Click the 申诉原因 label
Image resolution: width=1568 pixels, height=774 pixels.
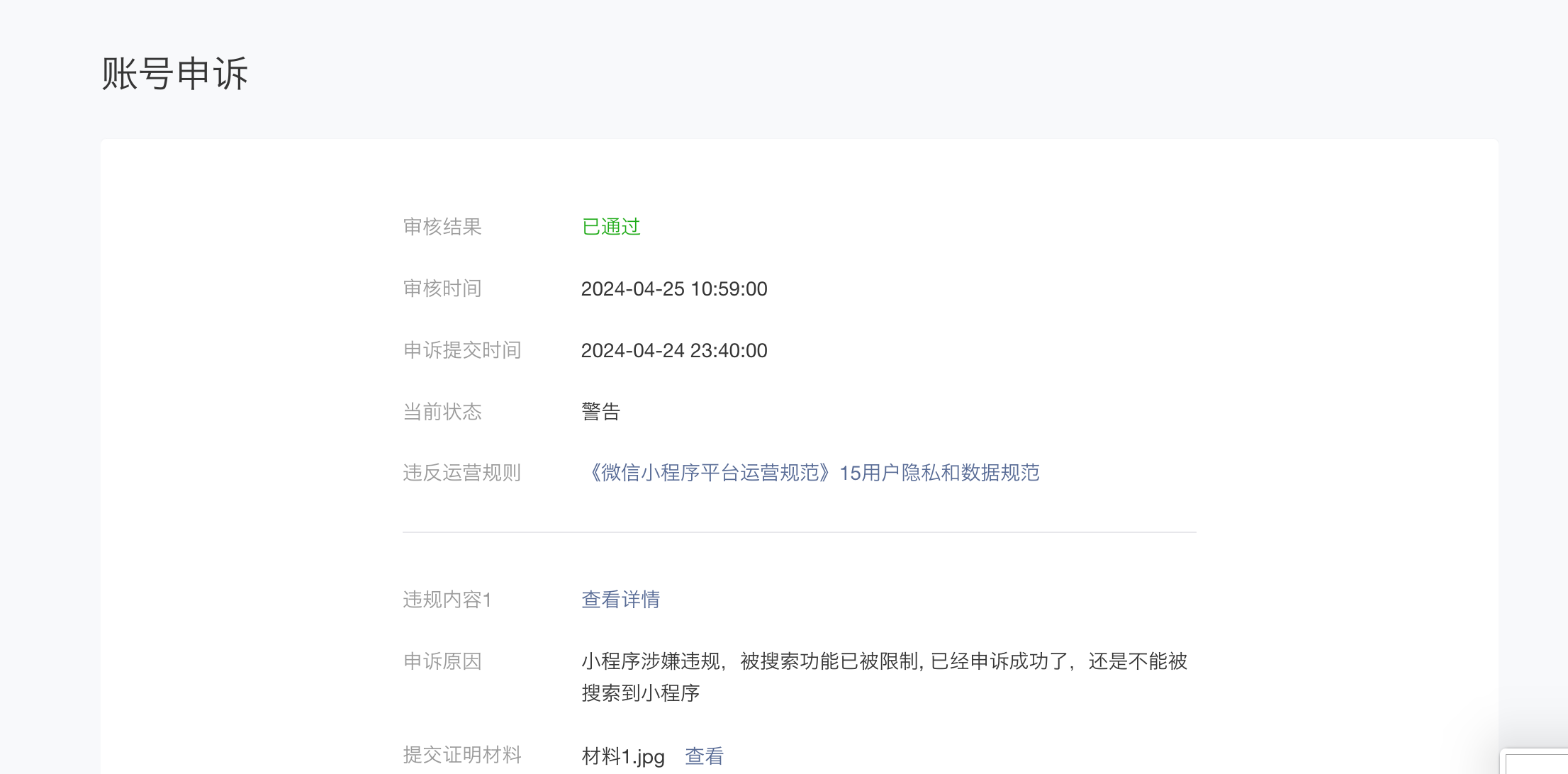[442, 661]
